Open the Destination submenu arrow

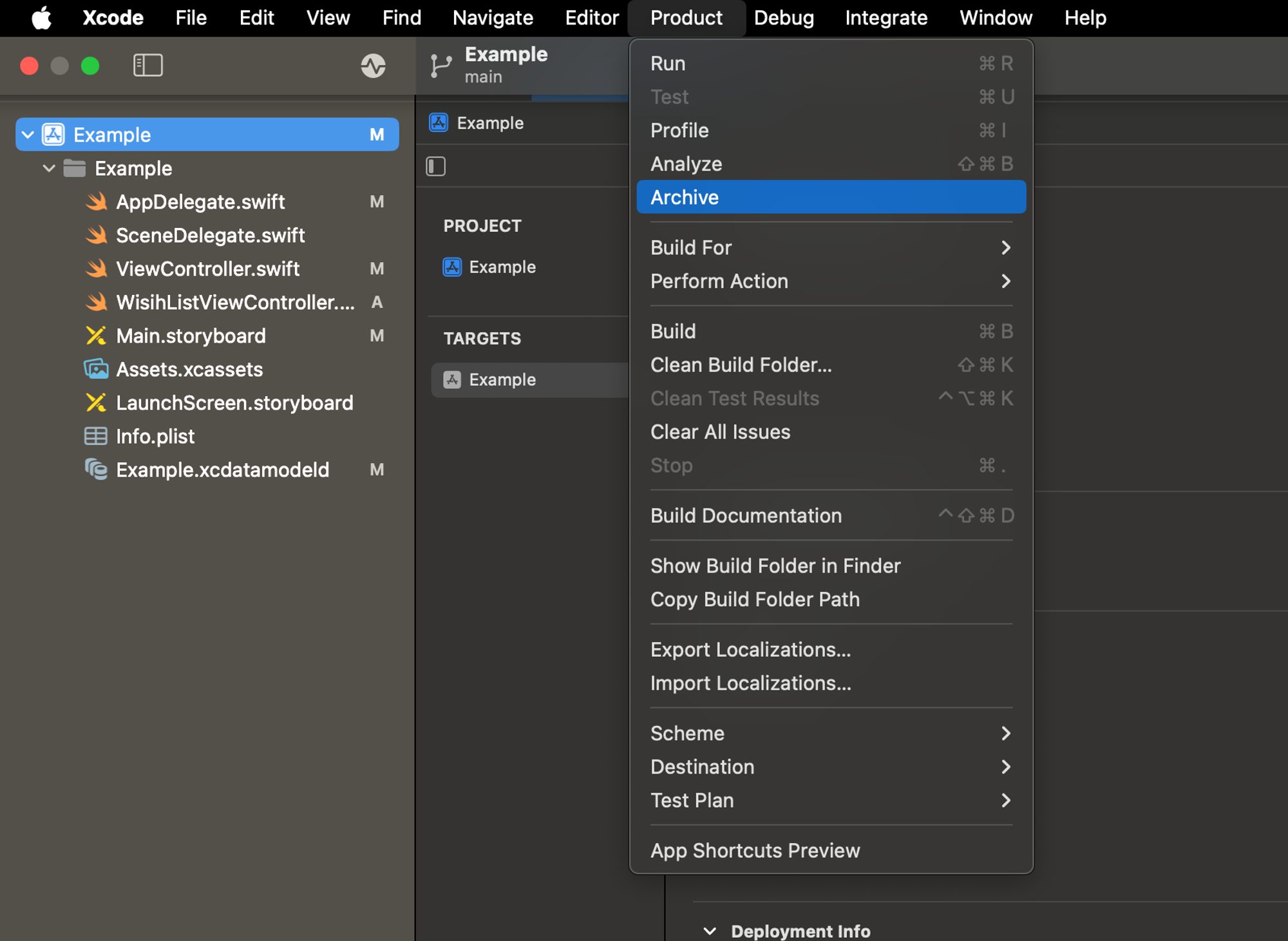pos(1005,766)
